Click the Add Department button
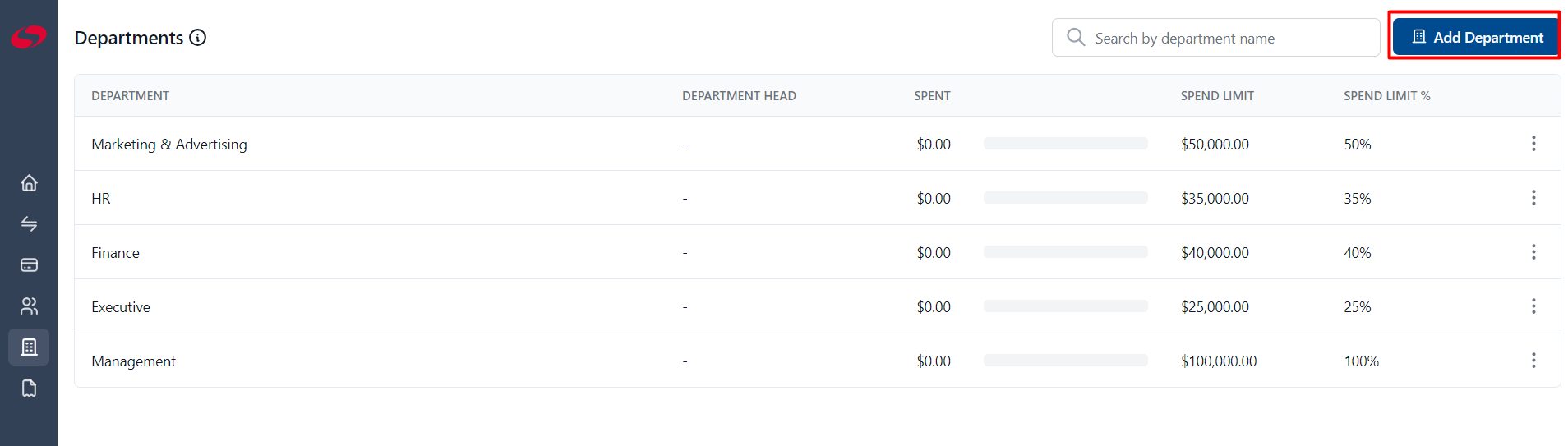 [1476, 37]
